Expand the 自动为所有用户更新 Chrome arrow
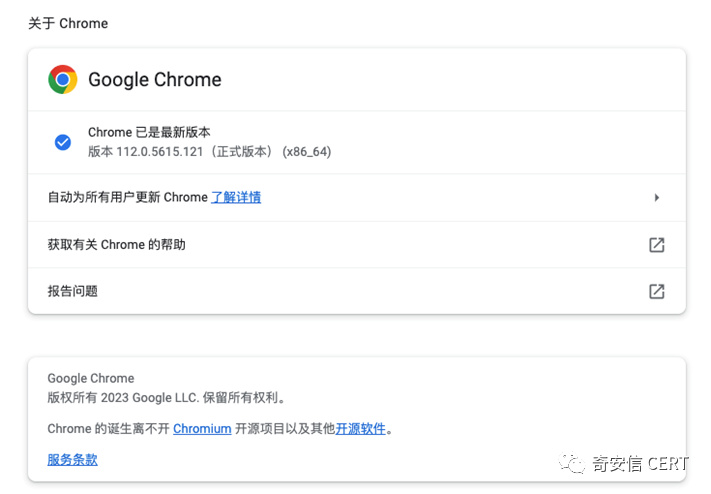This screenshot has height=494, width=711. (x=657, y=197)
